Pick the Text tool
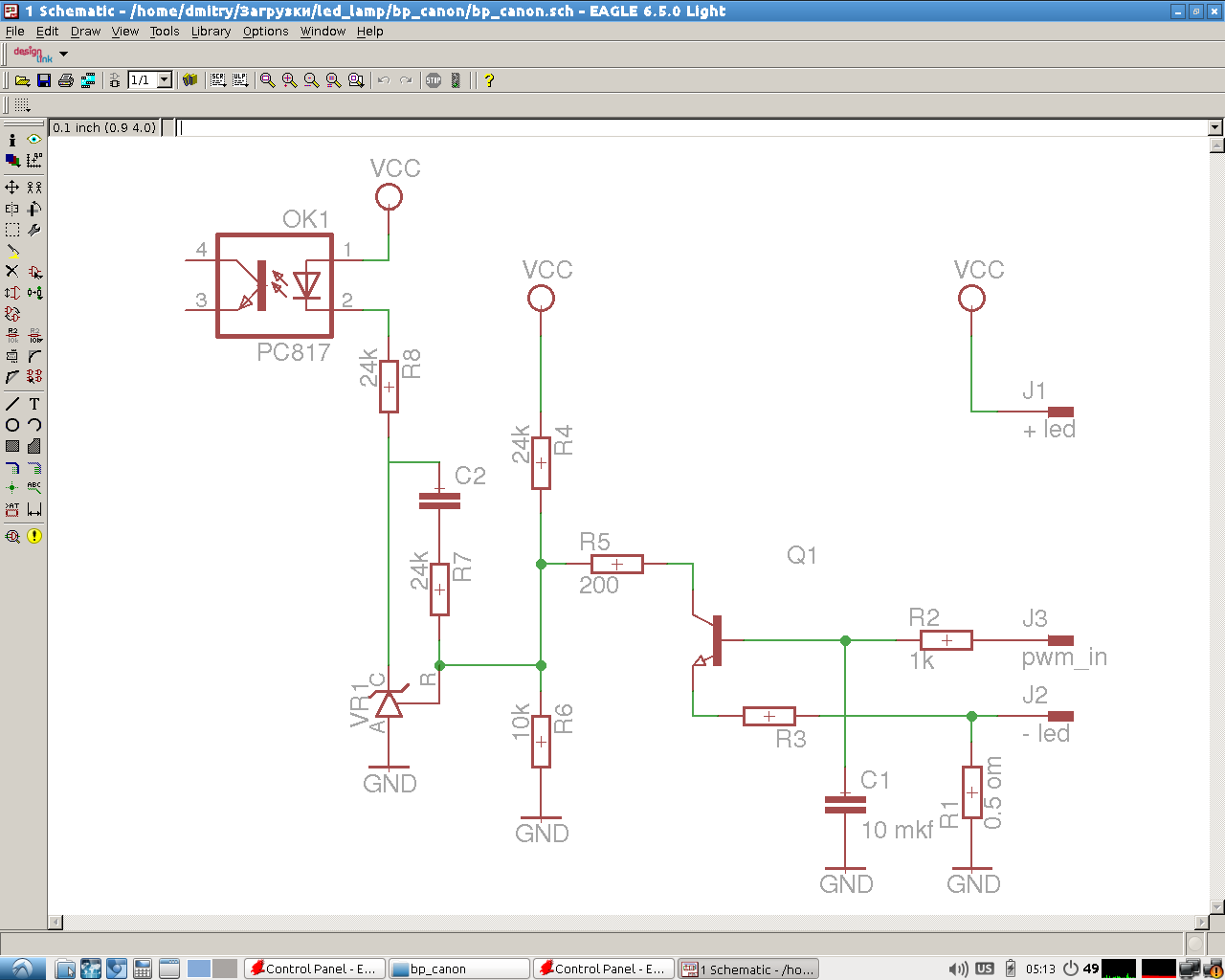1225x980 pixels. pyautogui.click(x=34, y=404)
